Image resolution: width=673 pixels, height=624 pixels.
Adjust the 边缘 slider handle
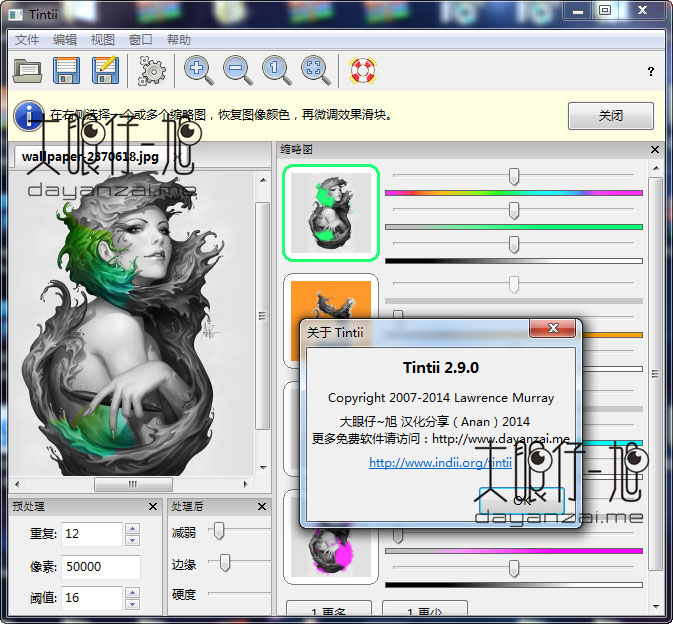[x=224, y=563]
